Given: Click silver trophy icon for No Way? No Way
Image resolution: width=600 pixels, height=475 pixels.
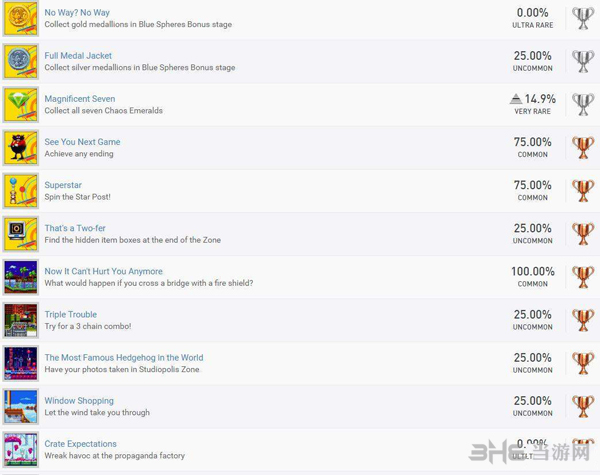Looking at the screenshot, I should (x=583, y=18).
